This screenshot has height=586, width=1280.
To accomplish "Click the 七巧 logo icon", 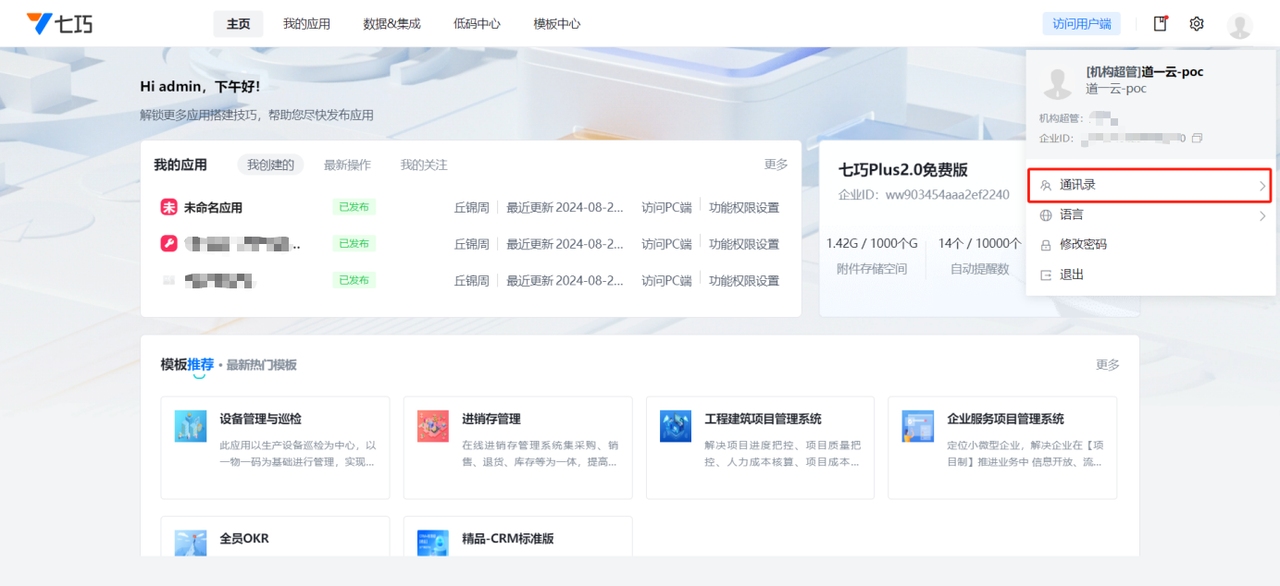I will 39,24.
